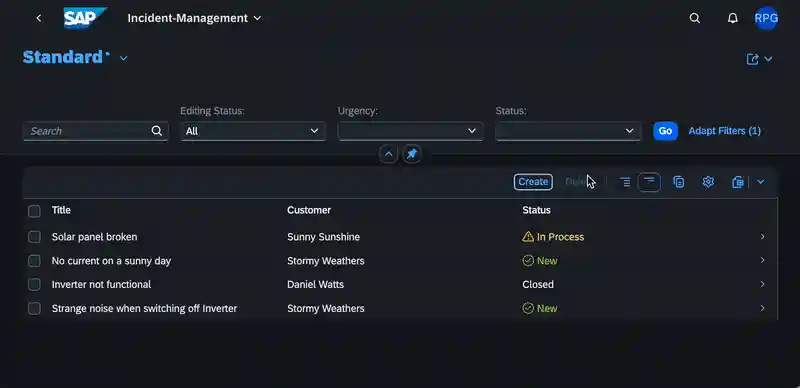800x388 pixels.
Task: Click the magnifier icon in Search field
Action: coord(157,131)
